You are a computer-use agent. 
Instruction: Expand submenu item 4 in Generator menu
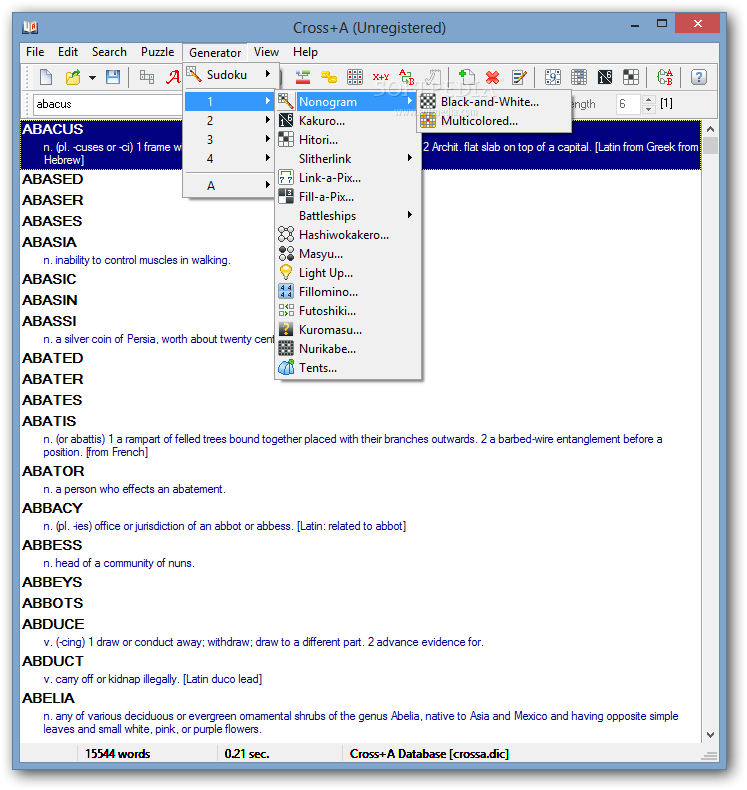point(229,159)
